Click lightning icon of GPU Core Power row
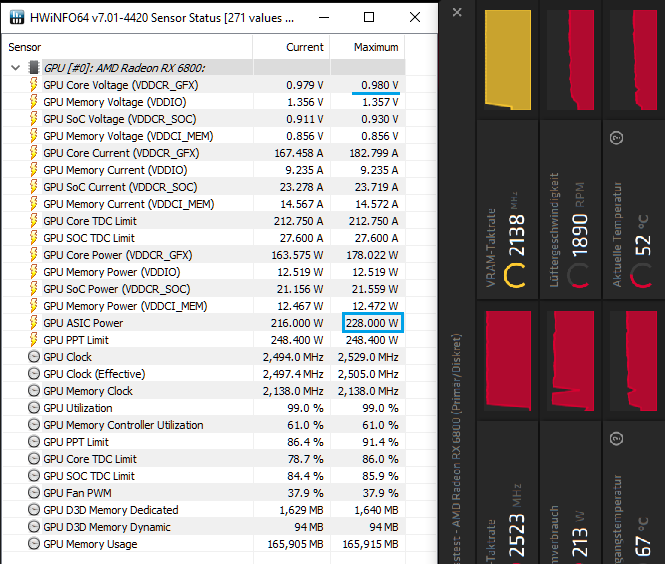The image size is (665, 564). (x=34, y=255)
